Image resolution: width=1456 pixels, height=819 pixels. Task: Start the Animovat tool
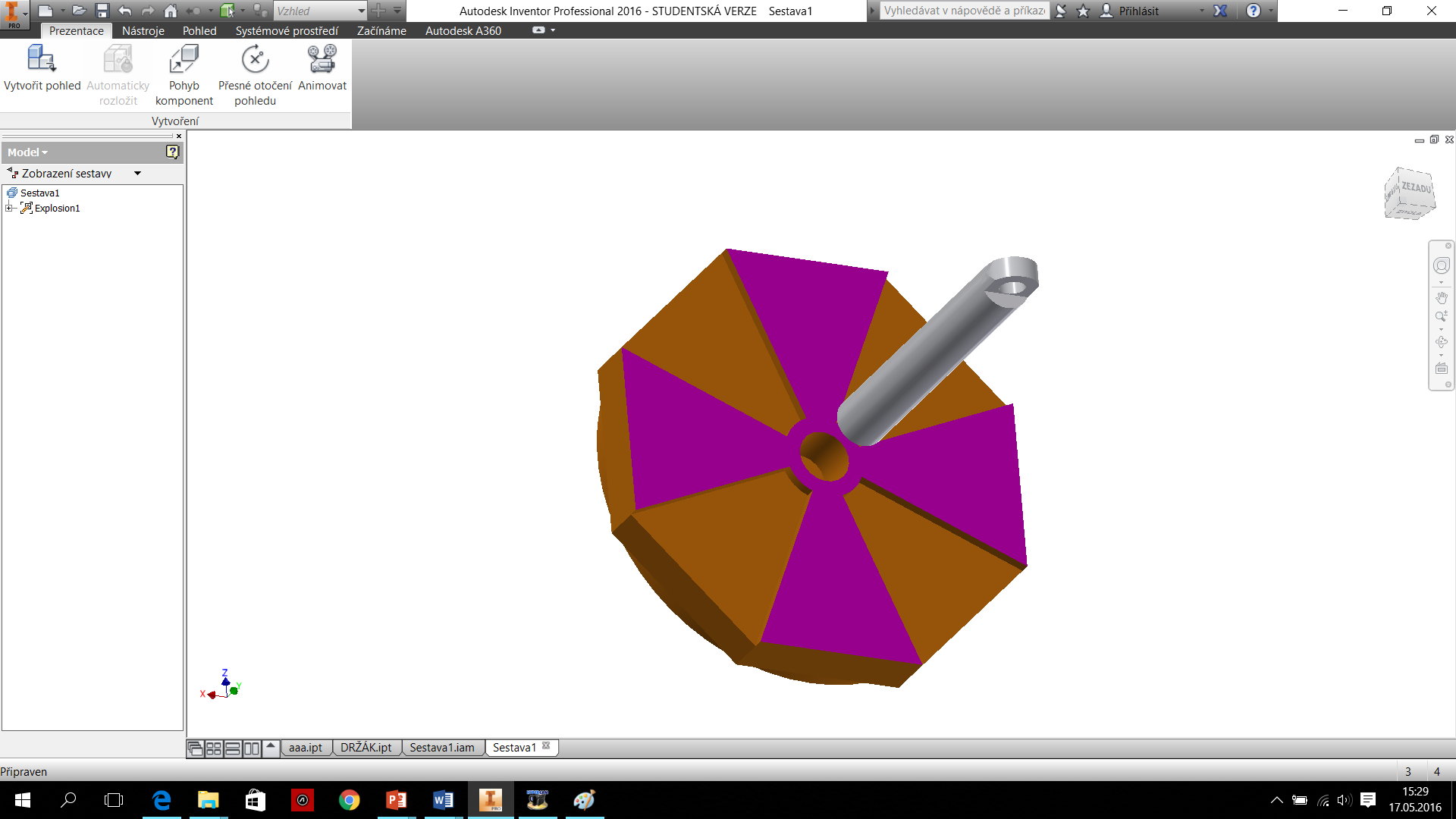click(x=322, y=68)
